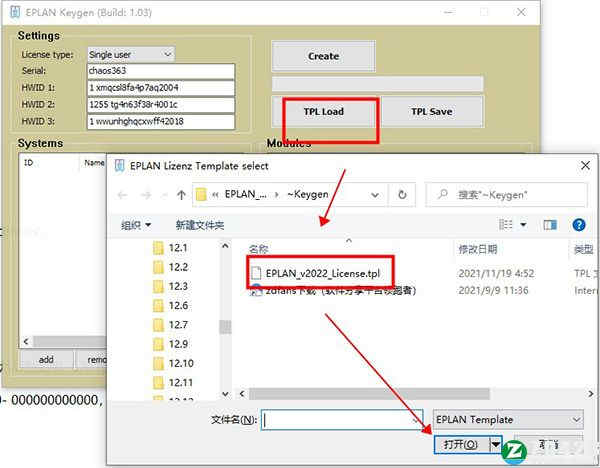Click the view mode icon
This screenshot has width=600, height=468.
pyautogui.click(x=506, y=224)
